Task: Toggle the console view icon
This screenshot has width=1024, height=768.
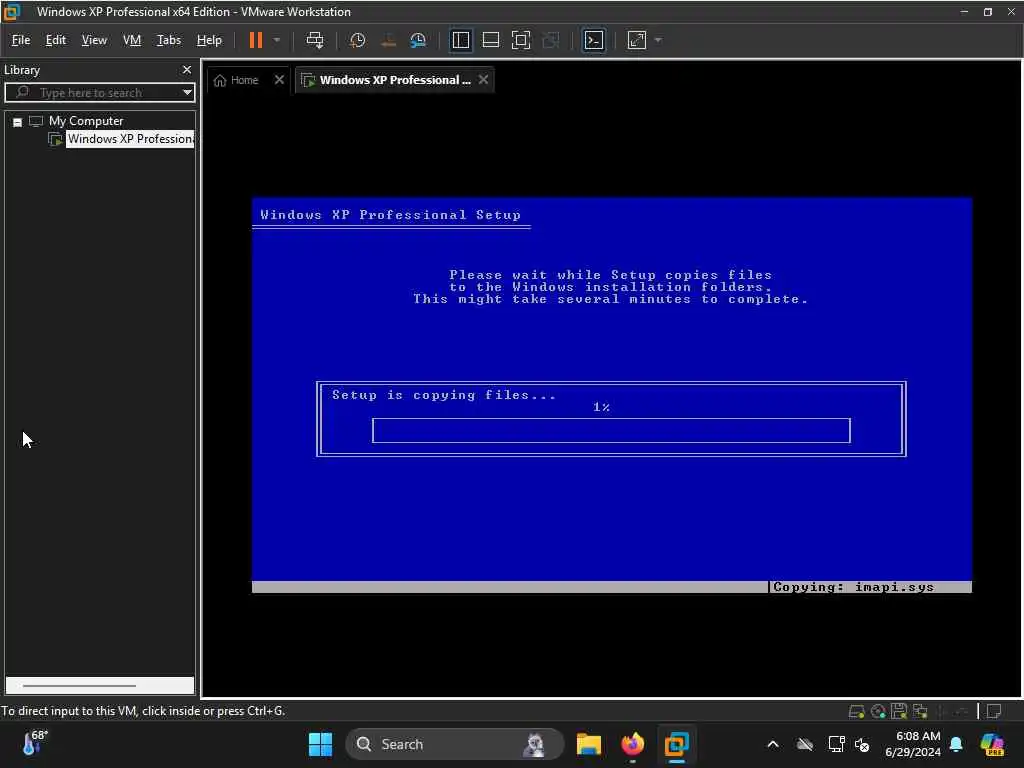Action: pyautogui.click(x=594, y=40)
